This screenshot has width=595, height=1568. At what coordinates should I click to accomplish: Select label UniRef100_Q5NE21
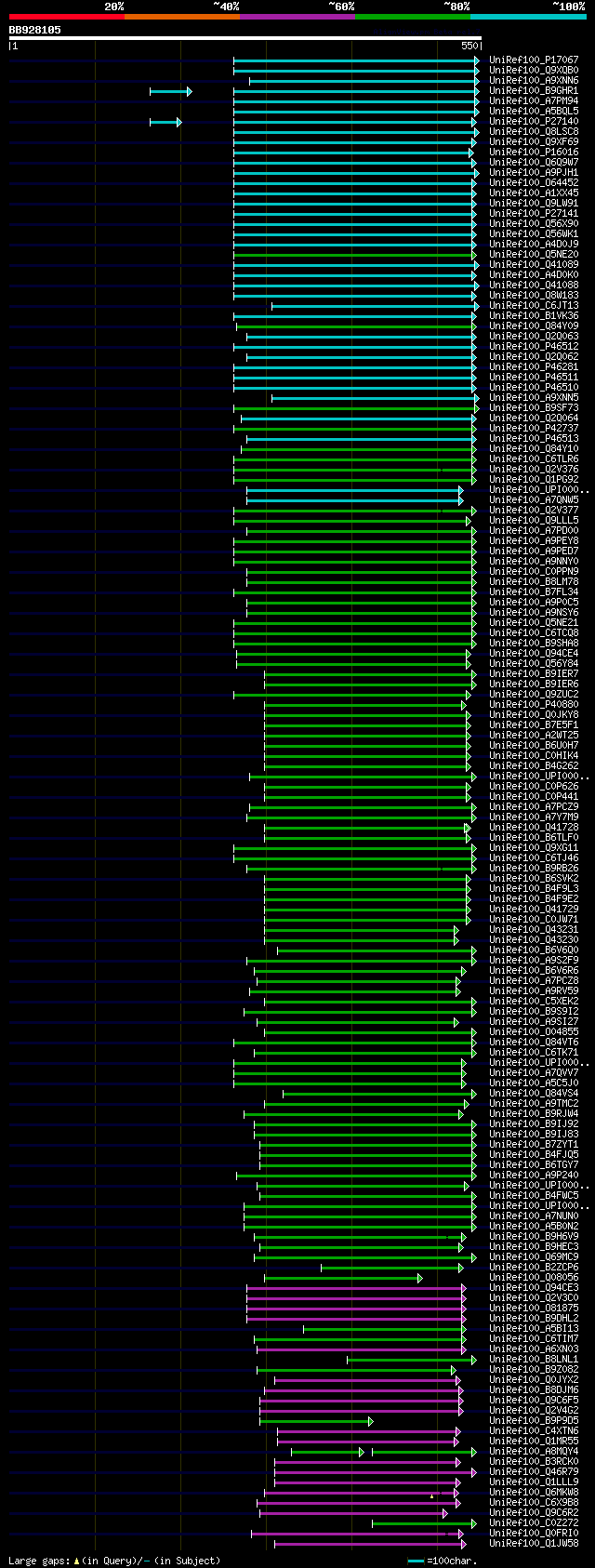[x=534, y=623]
